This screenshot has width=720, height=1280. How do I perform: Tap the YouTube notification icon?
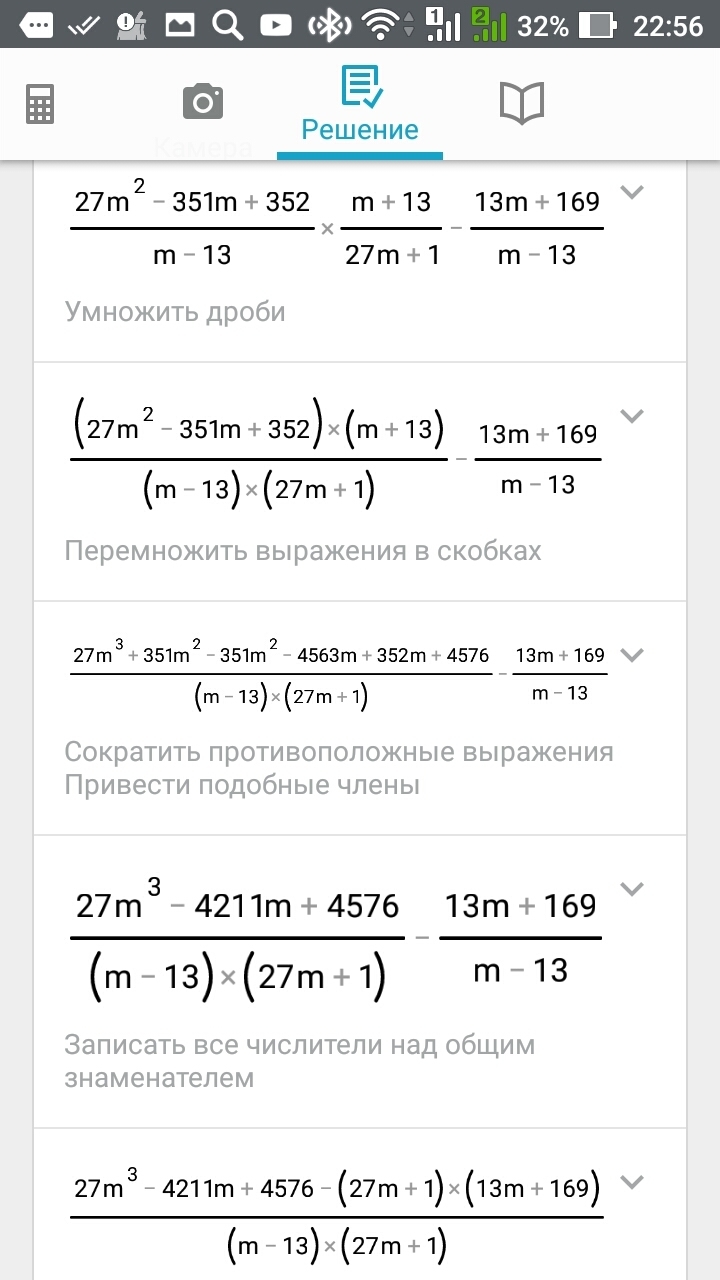click(276, 25)
